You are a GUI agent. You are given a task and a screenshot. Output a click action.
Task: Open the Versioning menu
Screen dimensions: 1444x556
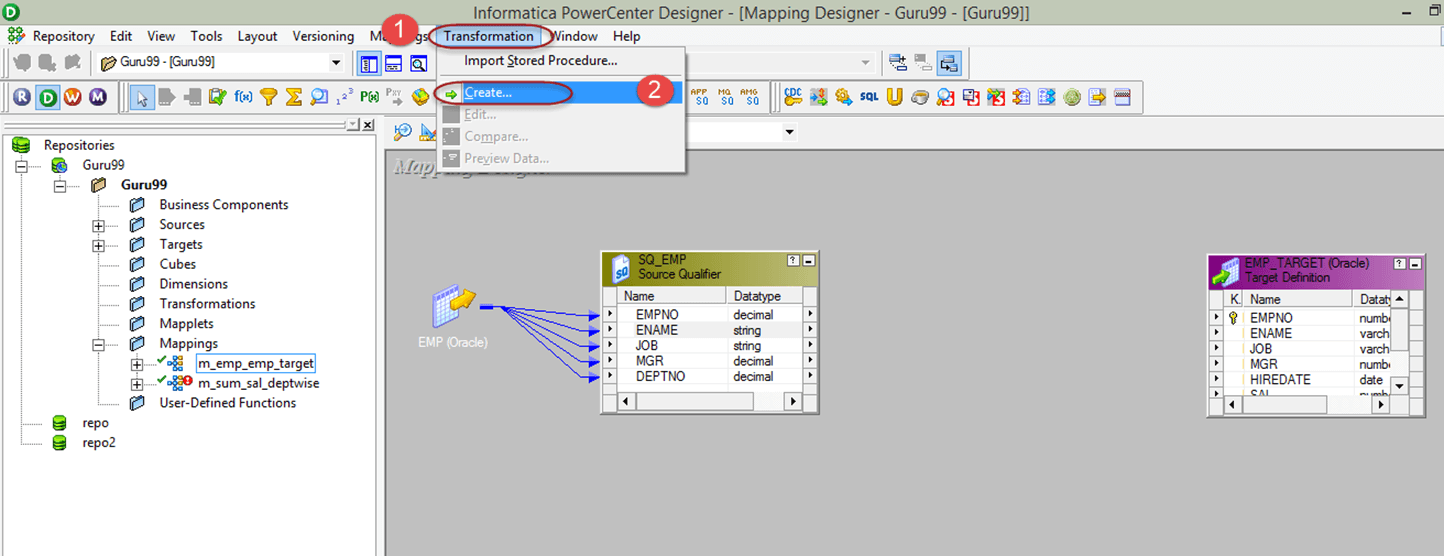[323, 36]
